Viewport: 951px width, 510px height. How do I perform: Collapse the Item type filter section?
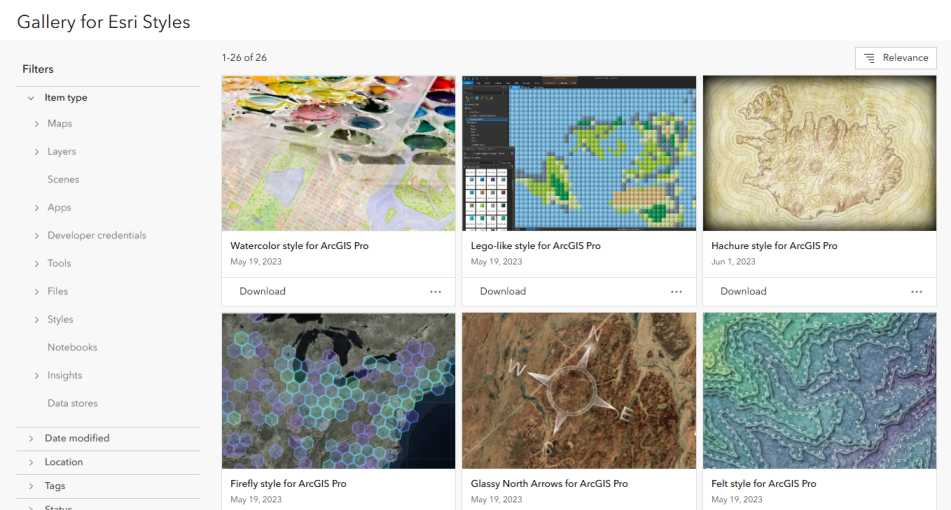coord(31,98)
